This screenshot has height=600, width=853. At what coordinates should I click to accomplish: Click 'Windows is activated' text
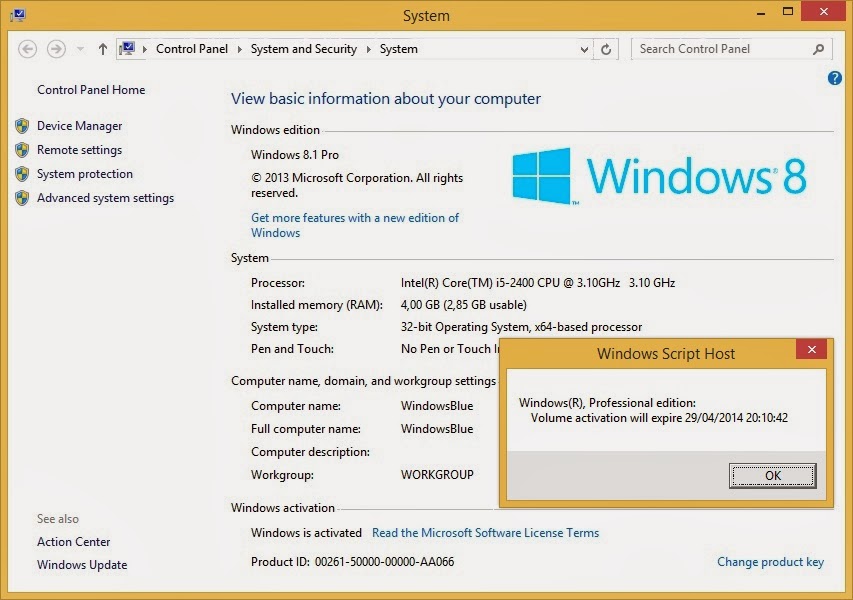tap(306, 533)
